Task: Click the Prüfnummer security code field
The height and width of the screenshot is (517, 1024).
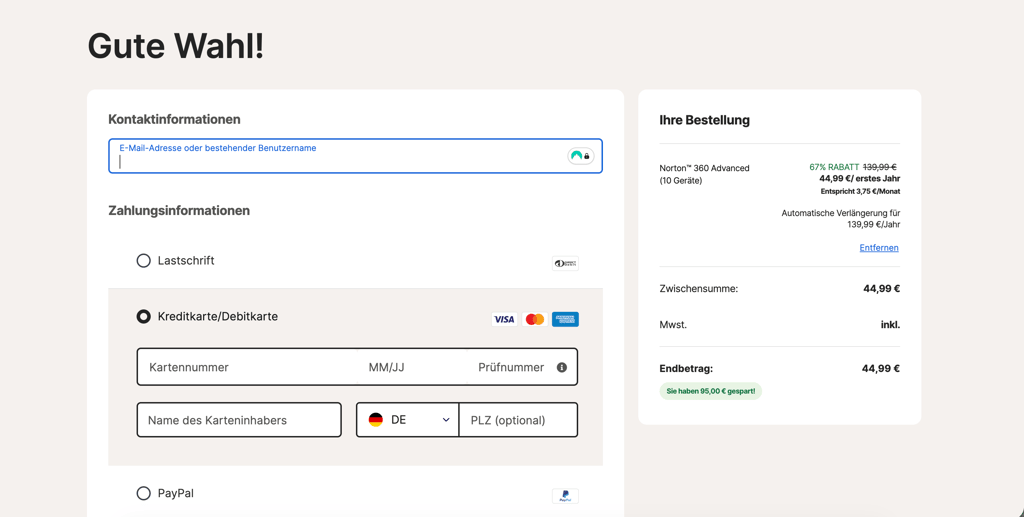Action: [x=511, y=367]
